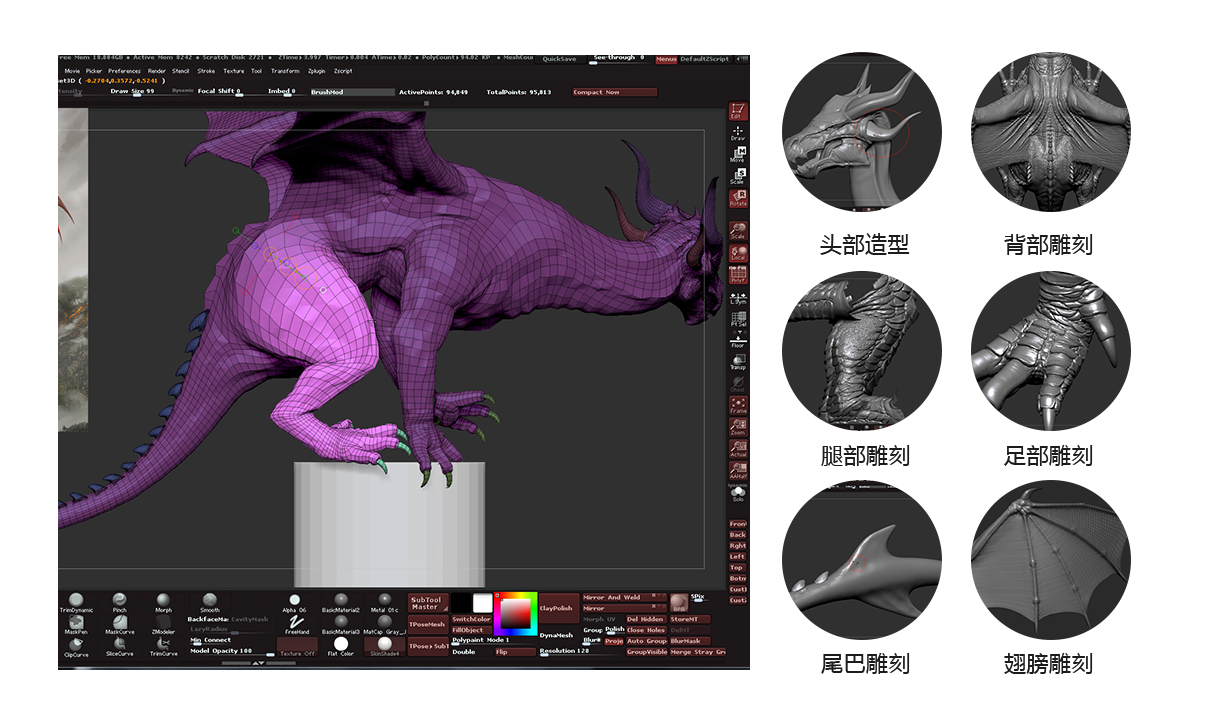
Task: Toggle Ghost transparency mode
Action: point(738,384)
